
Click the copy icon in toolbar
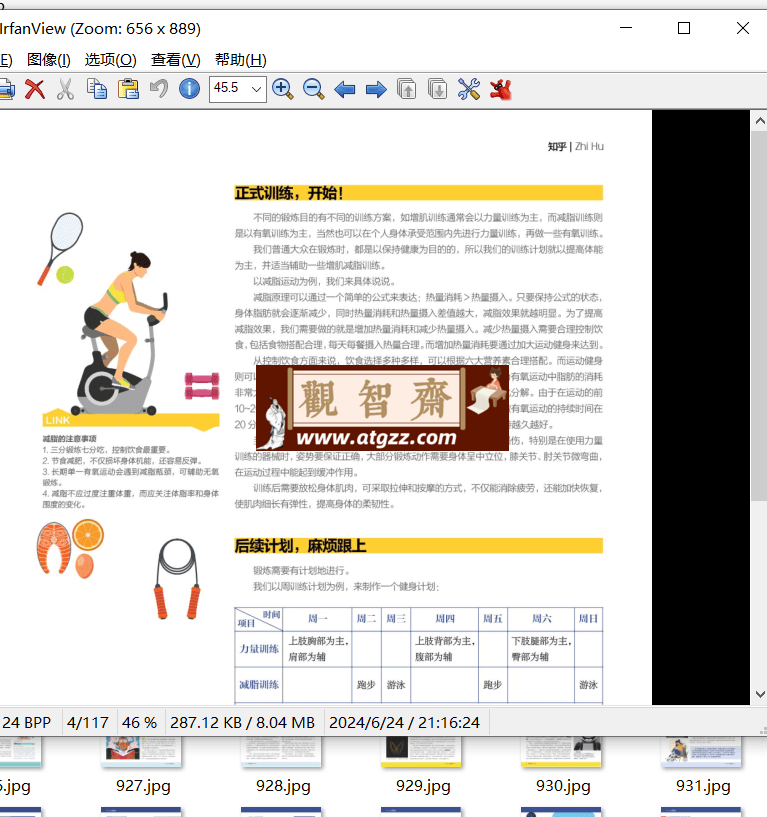(x=96, y=89)
